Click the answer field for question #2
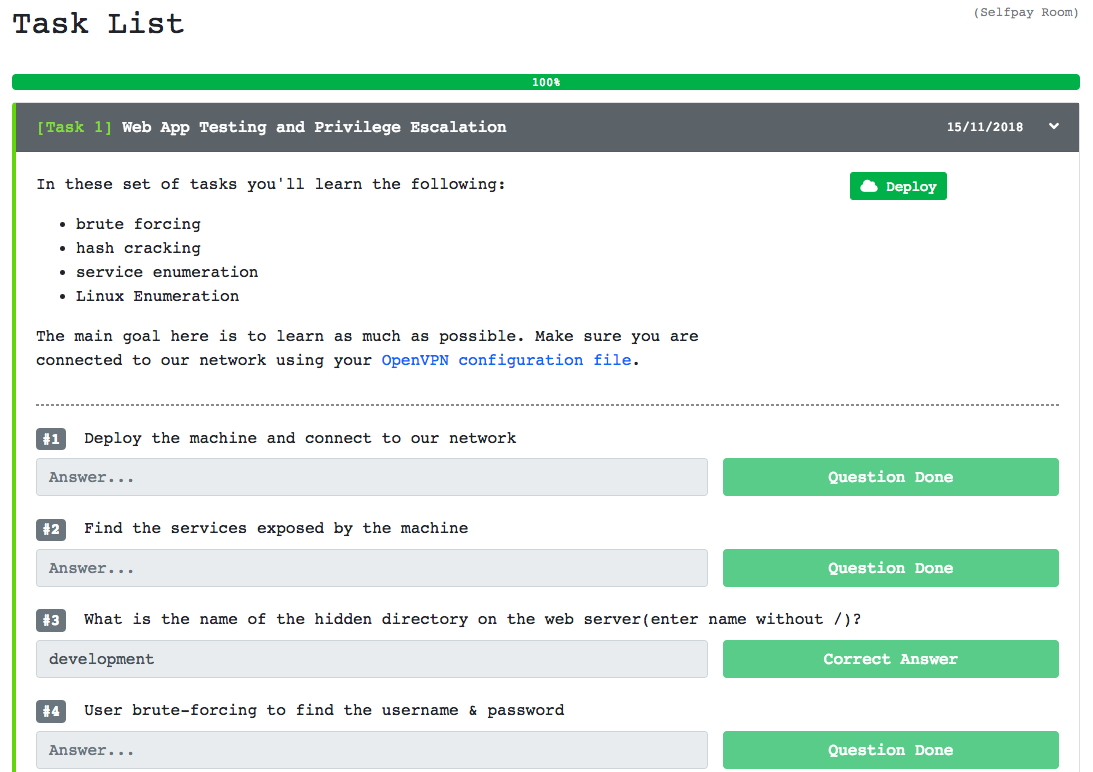The height and width of the screenshot is (772, 1093). [371, 568]
